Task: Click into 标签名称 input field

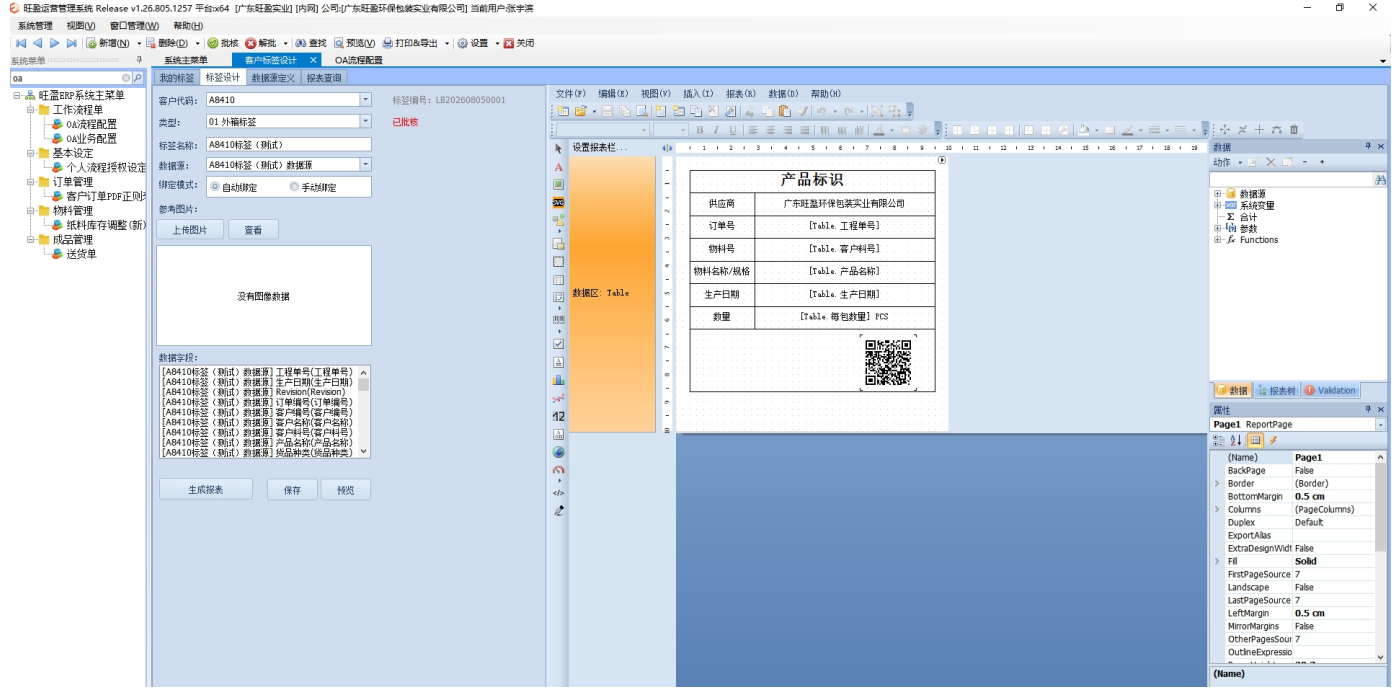Action: pyautogui.click(x=288, y=144)
